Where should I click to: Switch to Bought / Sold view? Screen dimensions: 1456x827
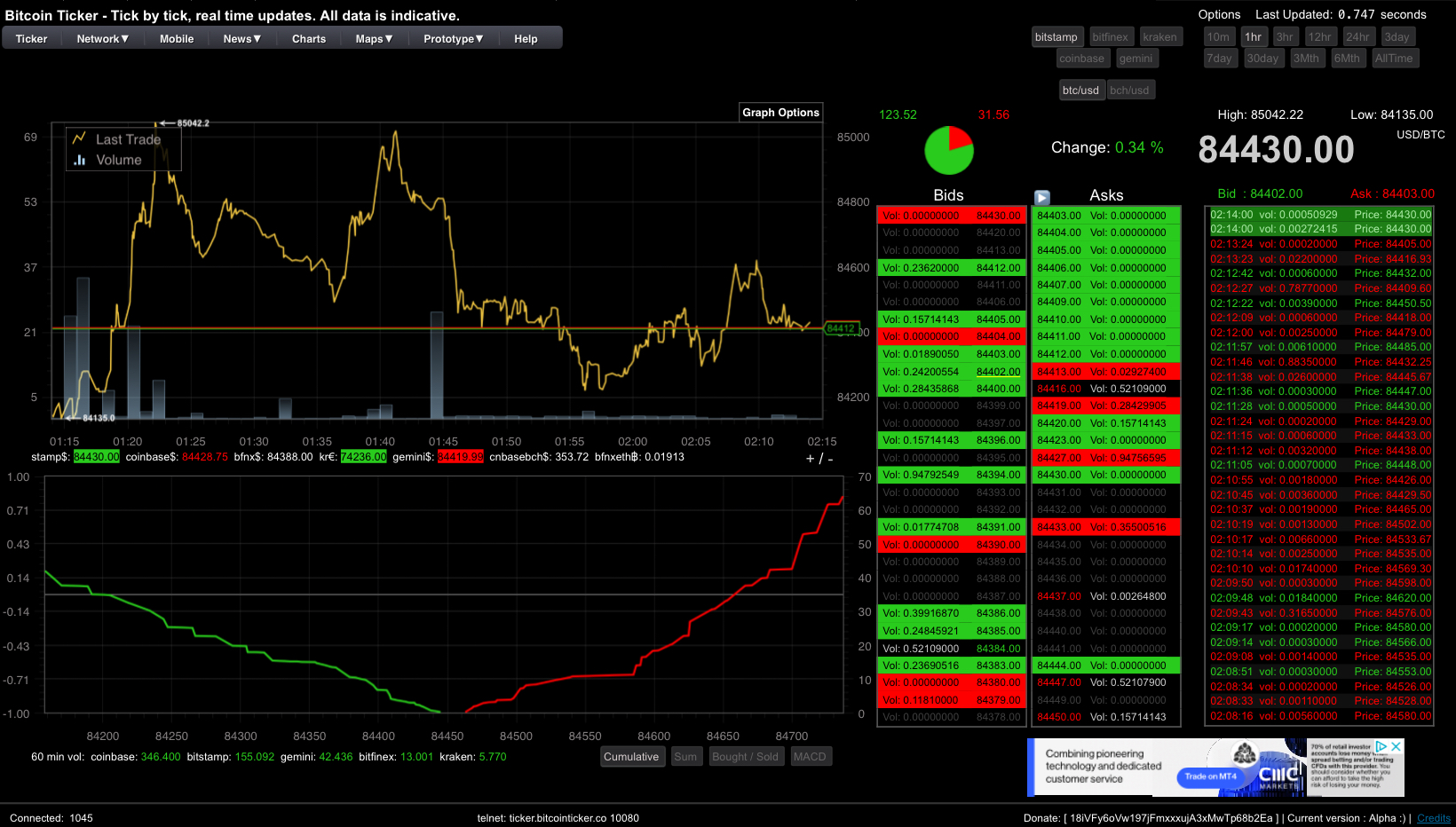745,757
